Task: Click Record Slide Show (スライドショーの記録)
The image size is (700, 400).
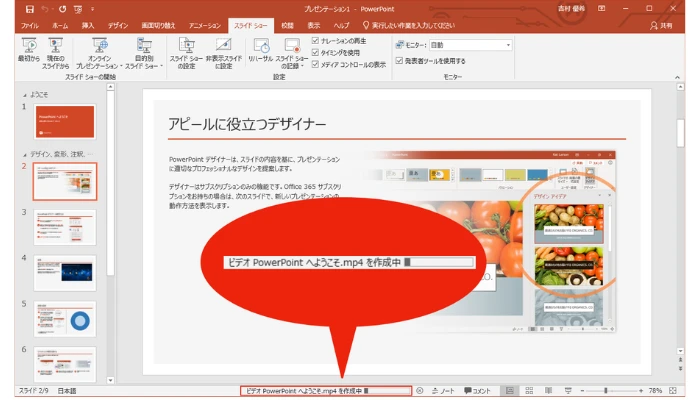Action: pos(292,53)
